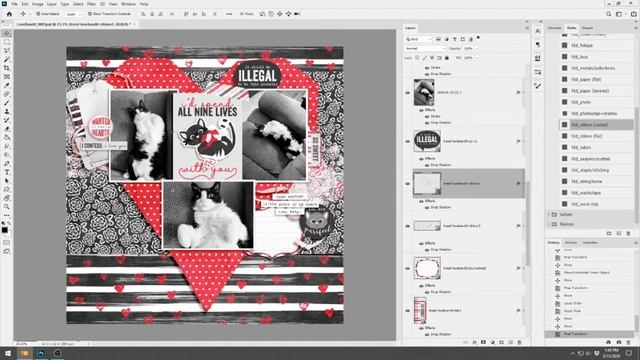640x360 pixels.
Task: Hide the journaler frame layer
Action: [x=408, y=268]
